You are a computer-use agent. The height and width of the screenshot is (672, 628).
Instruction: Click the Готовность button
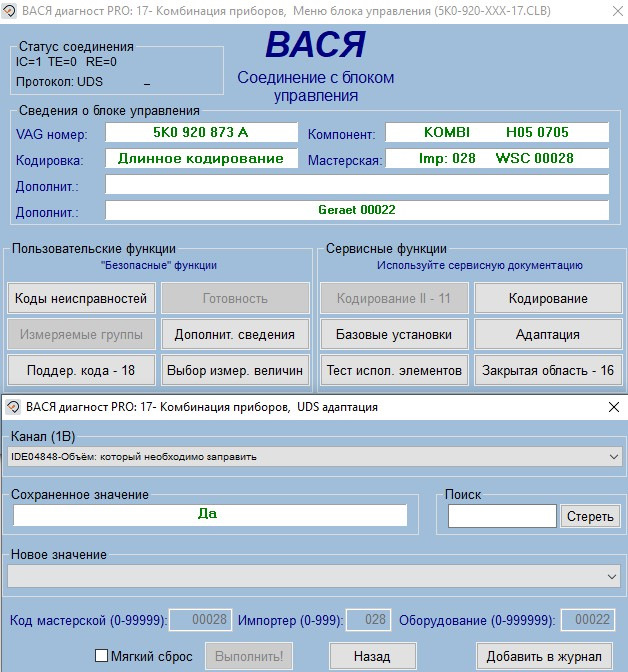pyautogui.click(x=235, y=298)
